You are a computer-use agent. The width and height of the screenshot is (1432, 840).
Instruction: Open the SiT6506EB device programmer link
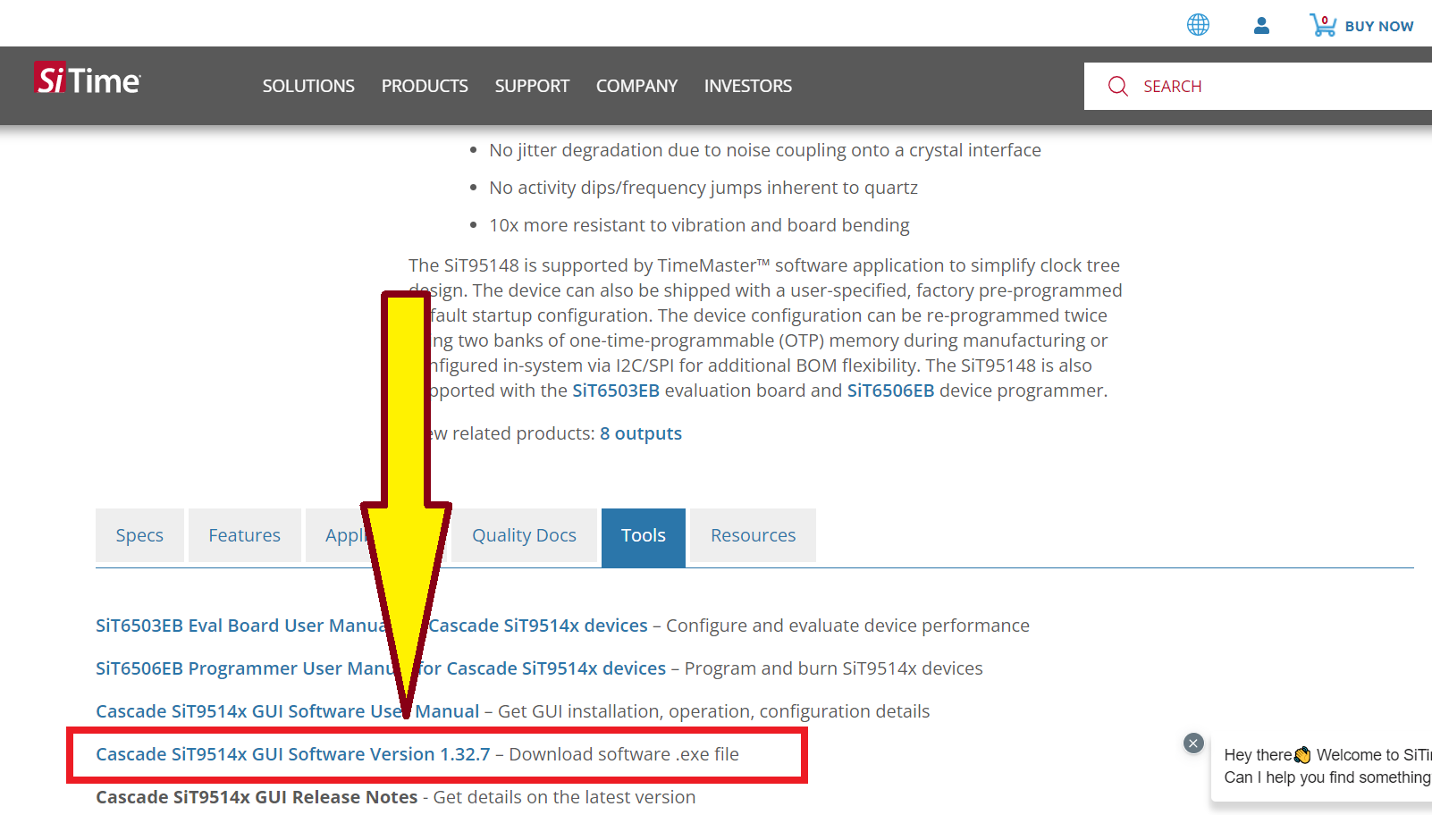point(890,391)
